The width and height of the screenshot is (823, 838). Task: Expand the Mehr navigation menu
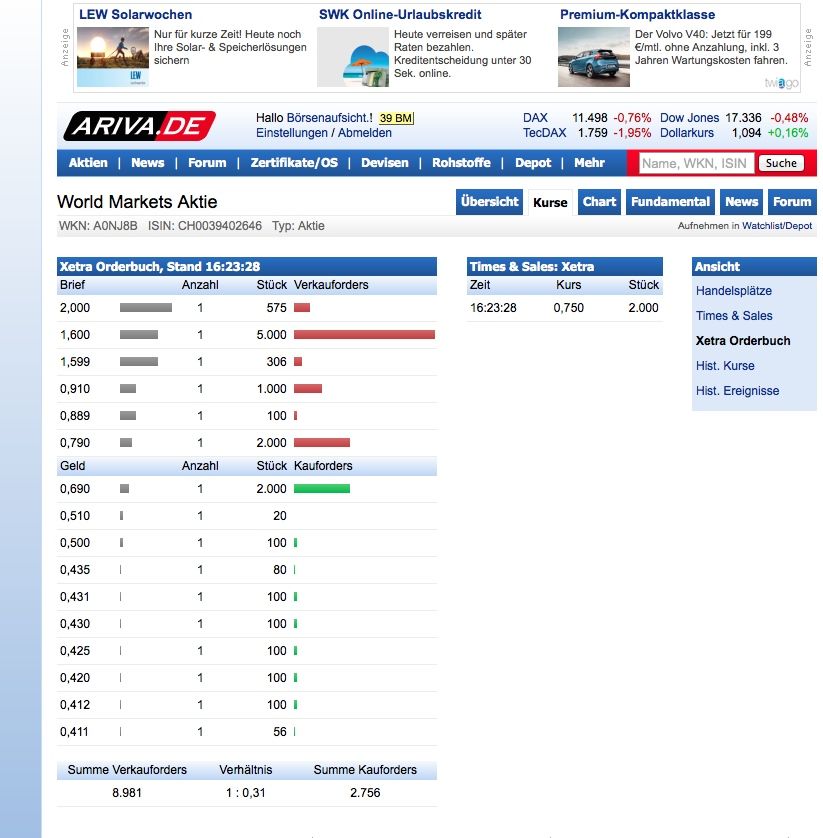pyautogui.click(x=589, y=163)
